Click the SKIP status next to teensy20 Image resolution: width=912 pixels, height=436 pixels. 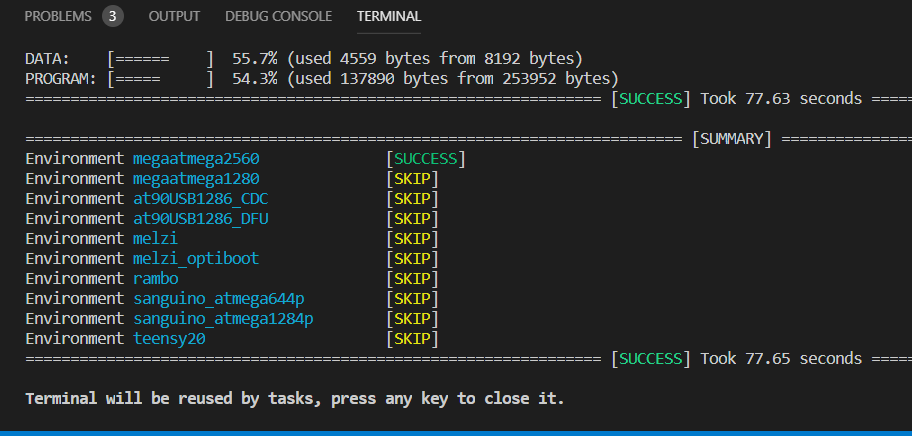tap(412, 338)
